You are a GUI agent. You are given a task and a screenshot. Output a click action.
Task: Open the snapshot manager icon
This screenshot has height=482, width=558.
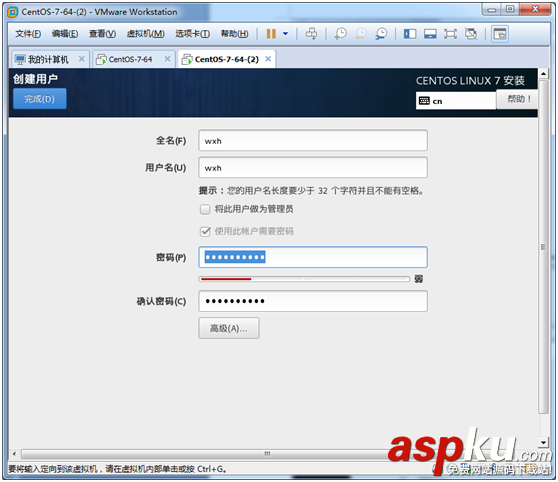click(x=381, y=34)
